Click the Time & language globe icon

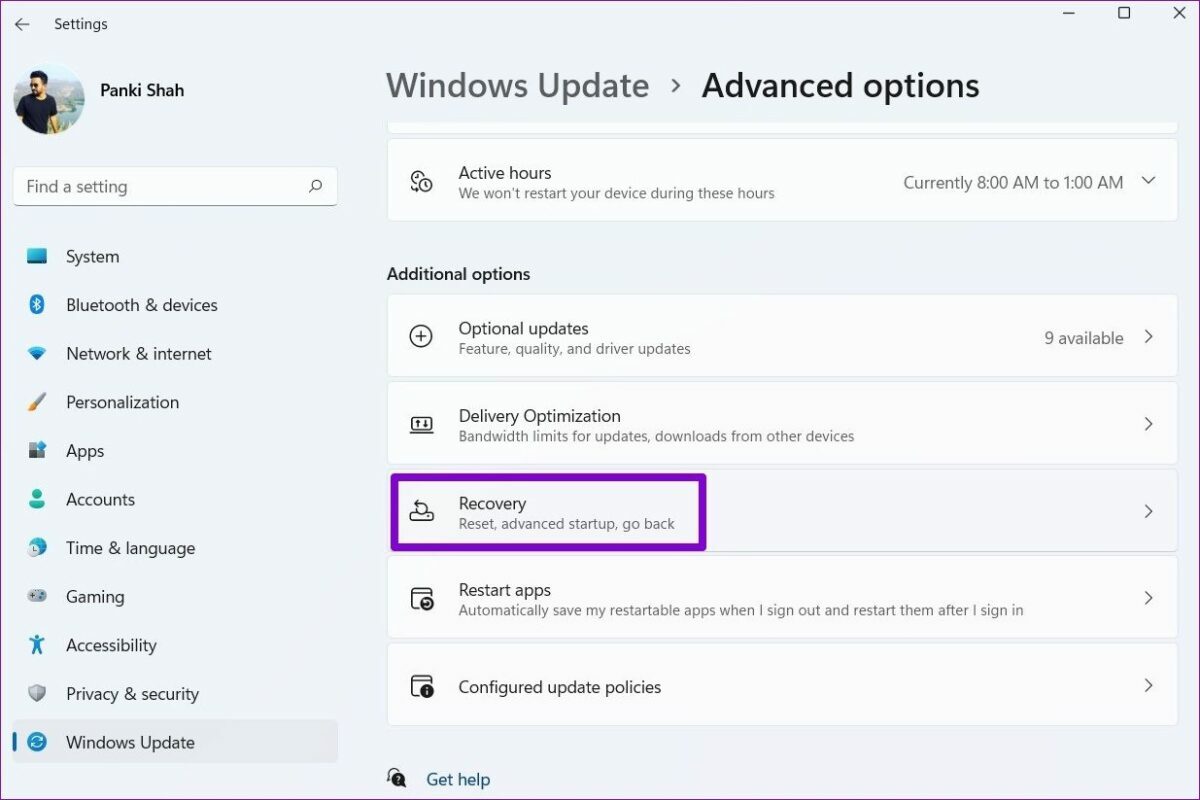37,548
